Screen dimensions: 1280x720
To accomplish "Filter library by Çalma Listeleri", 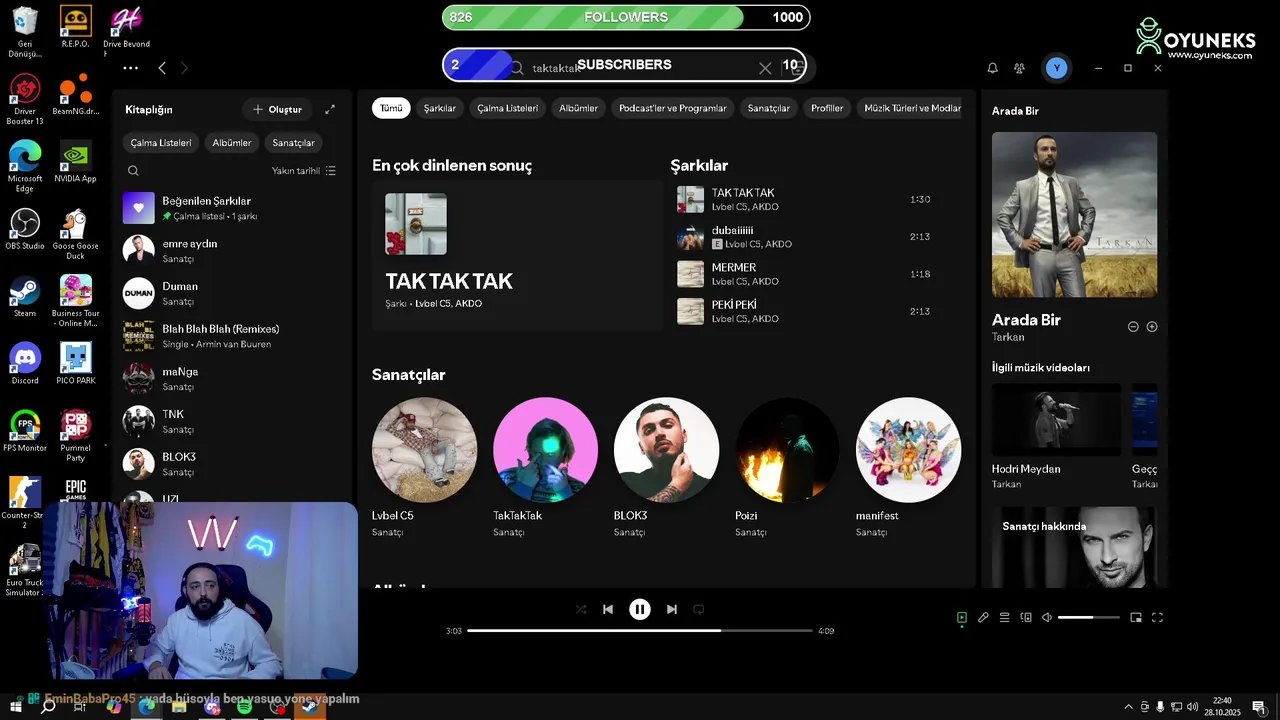I will coord(161,143).
